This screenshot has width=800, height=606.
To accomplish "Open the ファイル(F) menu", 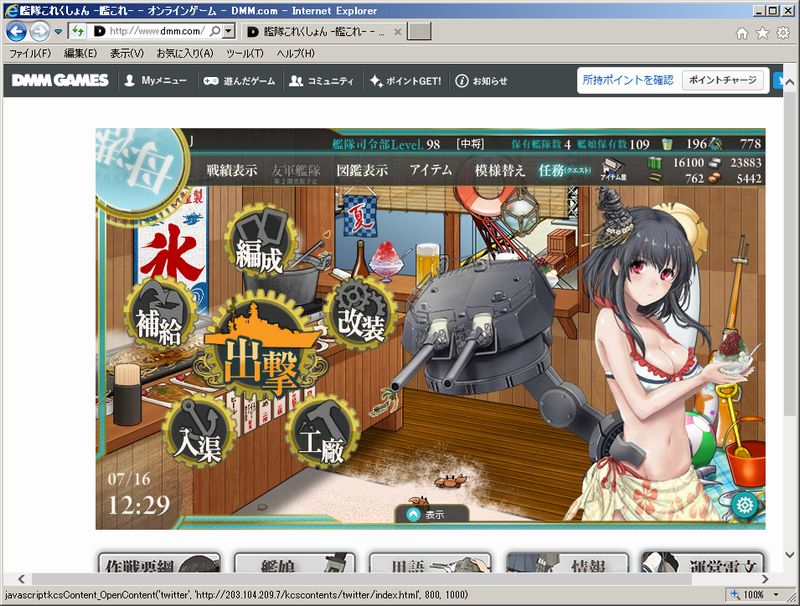I will pyautogui.click(x=30, y=53).
